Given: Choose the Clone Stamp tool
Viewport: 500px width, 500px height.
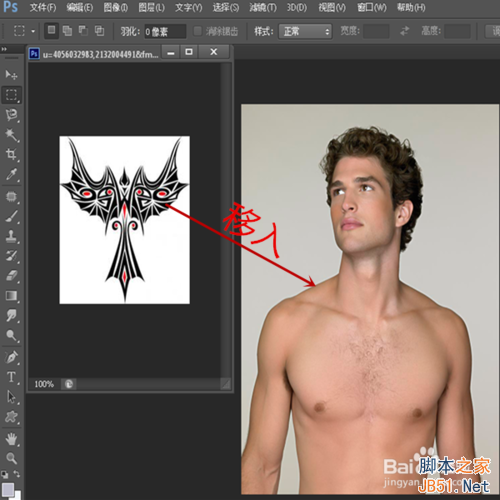Looking at the screenshot, I should [x=11, y=236].
